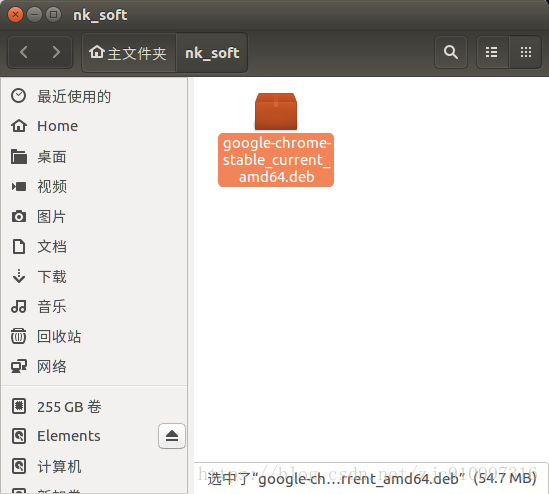The width and height of the screenshot is (549, 494).
Task: Click the video camera icon beside 视频
Action: 19,186
